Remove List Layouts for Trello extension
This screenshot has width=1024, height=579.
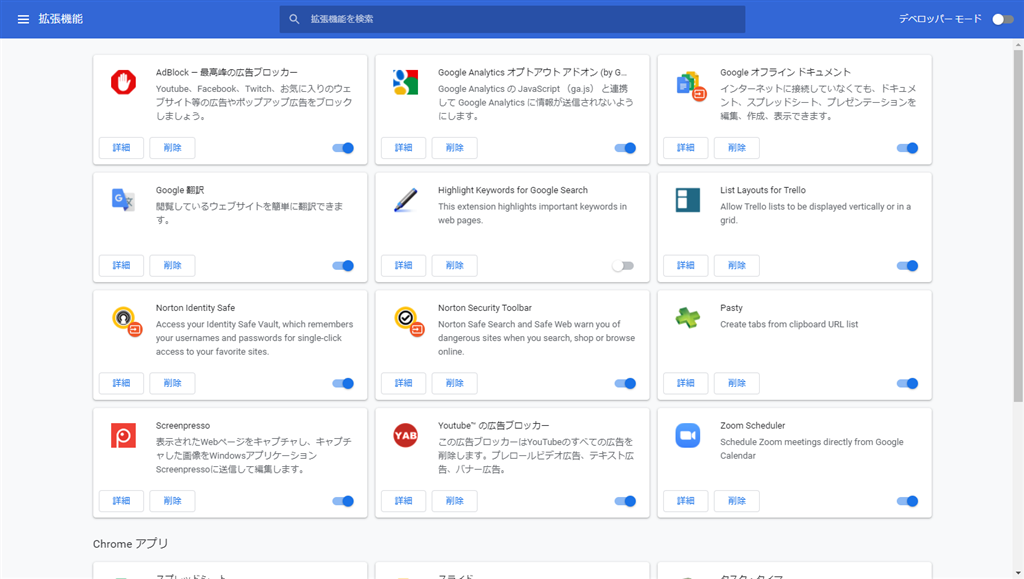(x=737, y=266)
